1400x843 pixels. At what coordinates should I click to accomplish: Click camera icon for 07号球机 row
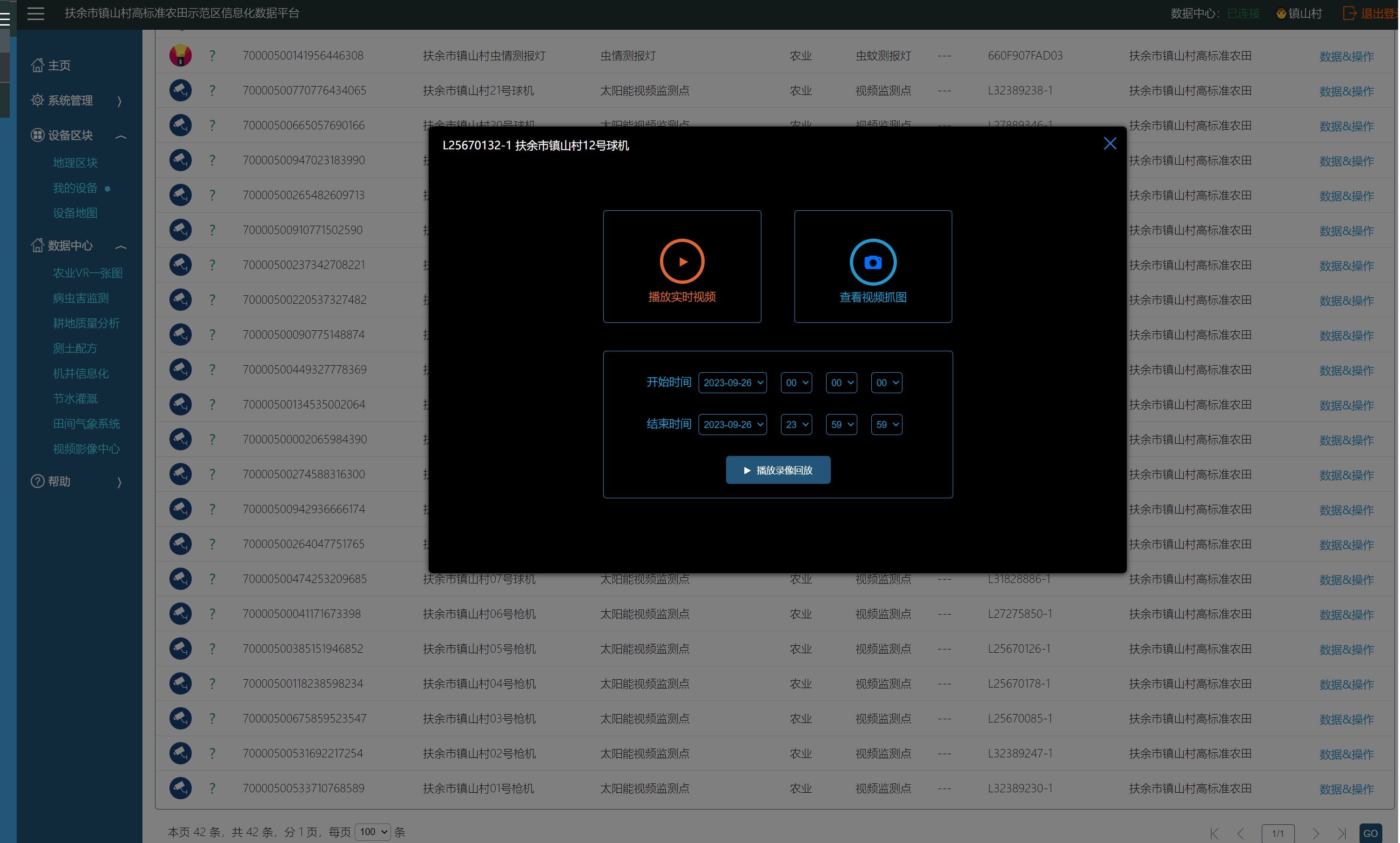coord(181,579)
